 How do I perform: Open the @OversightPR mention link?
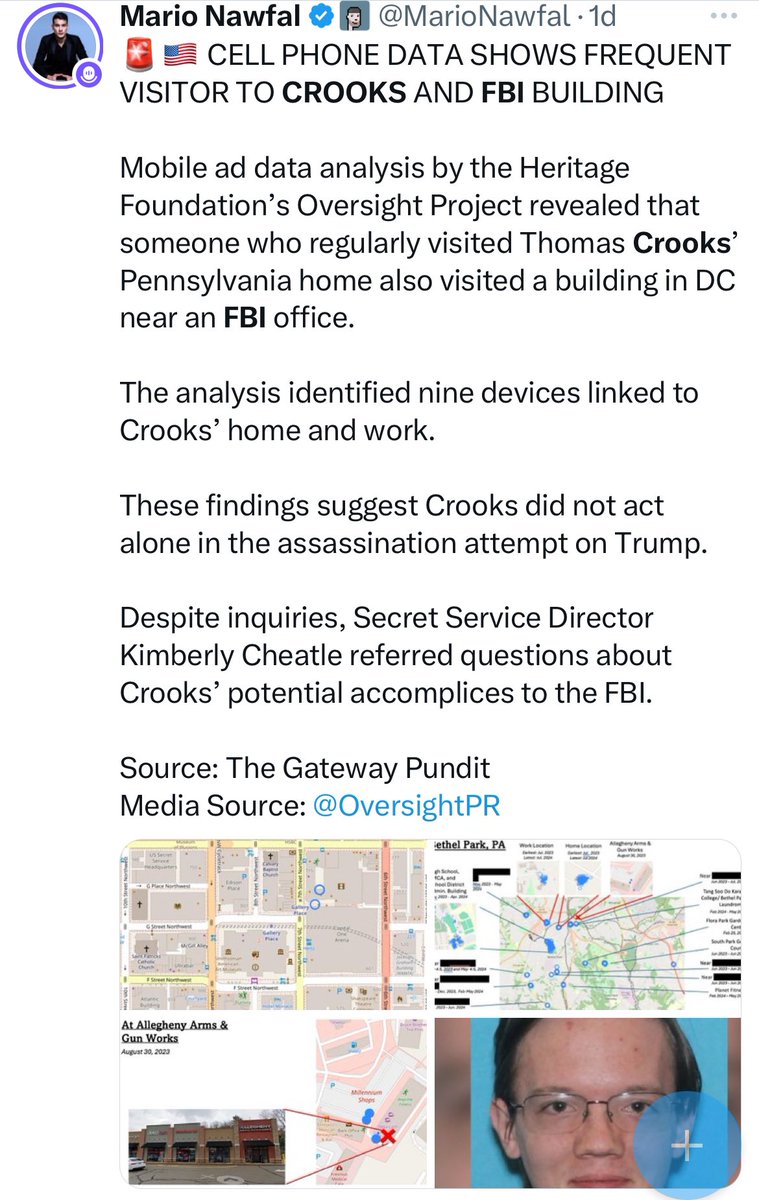click(406, 805)
